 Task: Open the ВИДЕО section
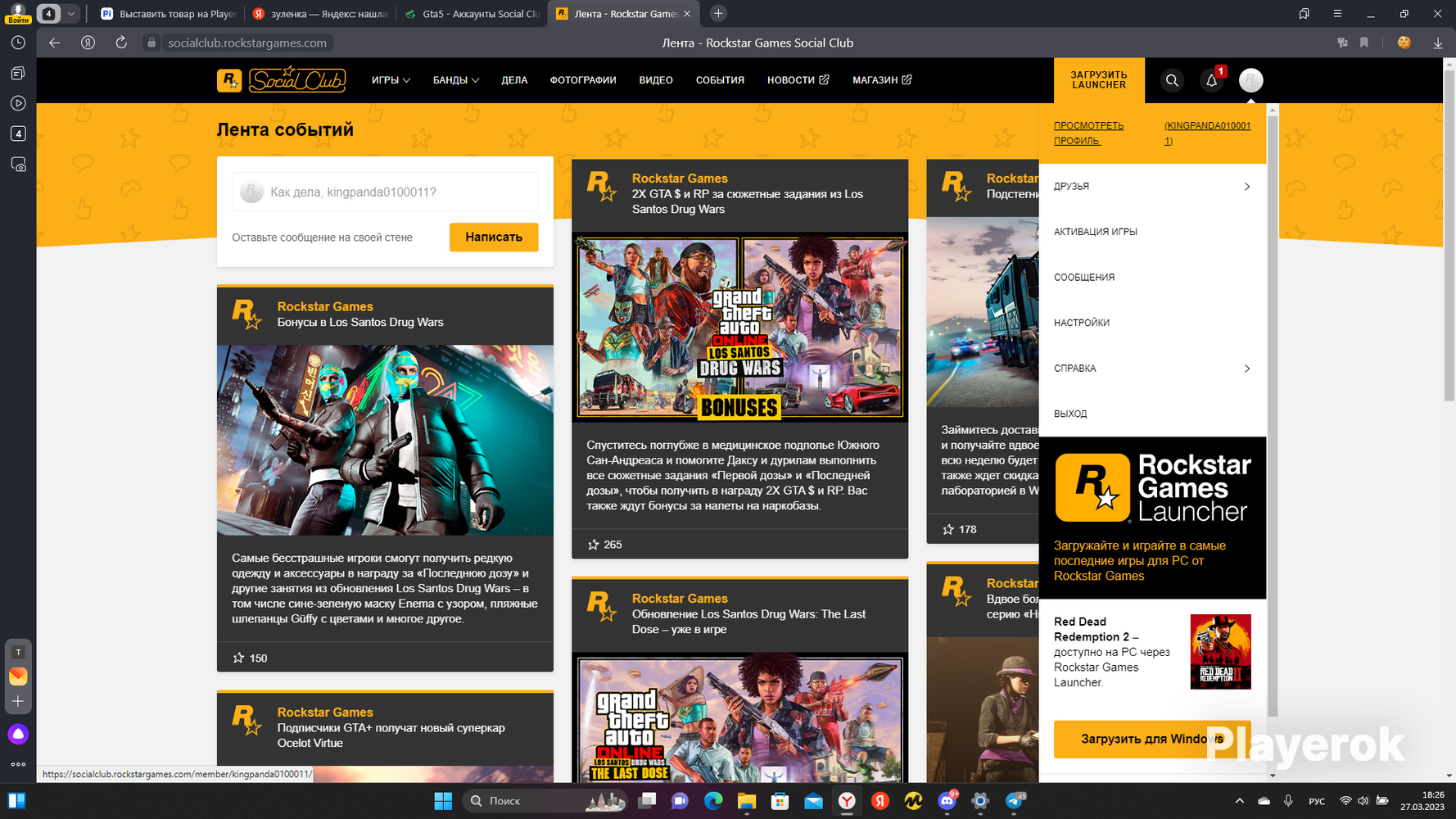click(x=656, y=80)
